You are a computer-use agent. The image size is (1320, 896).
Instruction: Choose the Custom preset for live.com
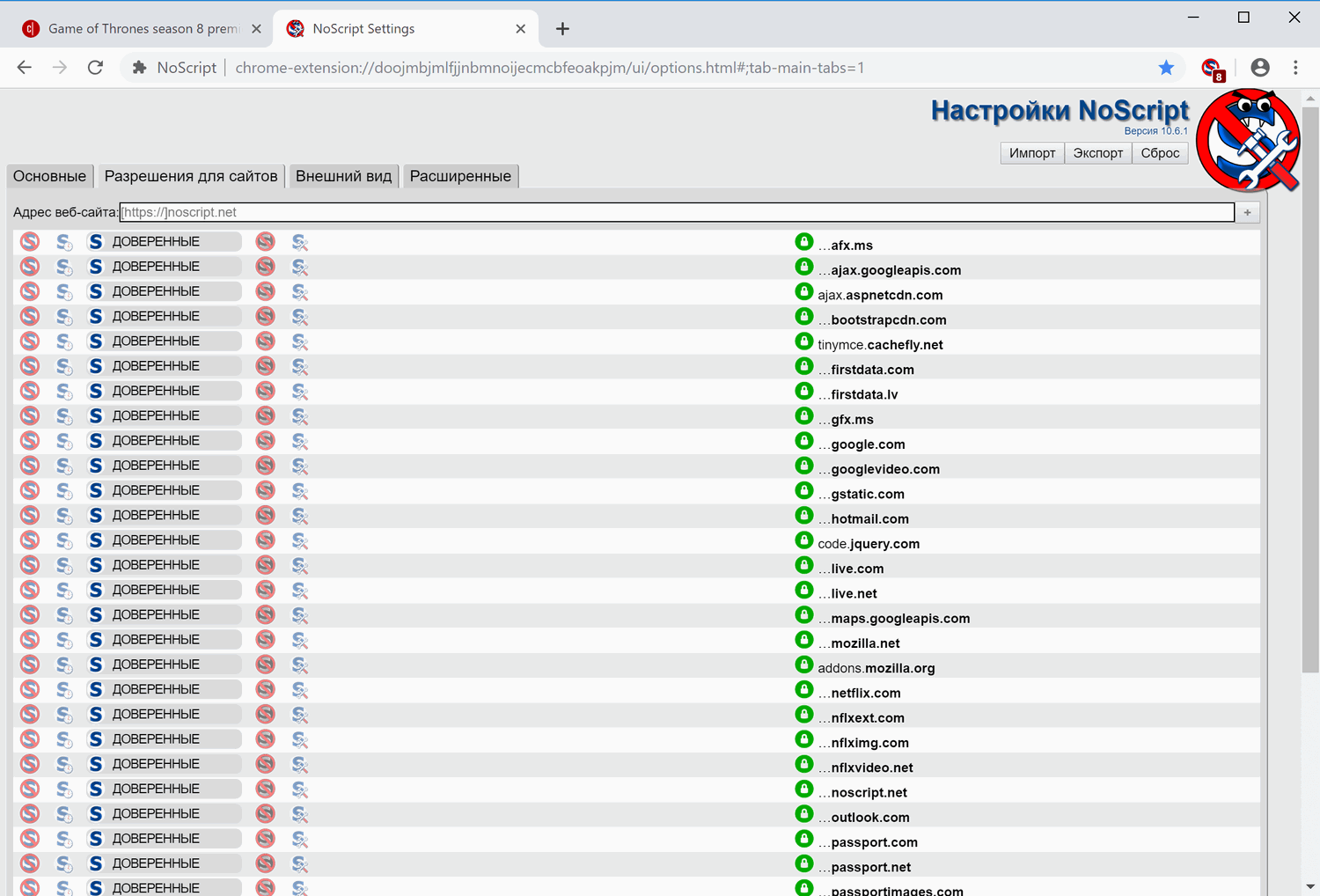pyautogui.click(x=300, y=565)
